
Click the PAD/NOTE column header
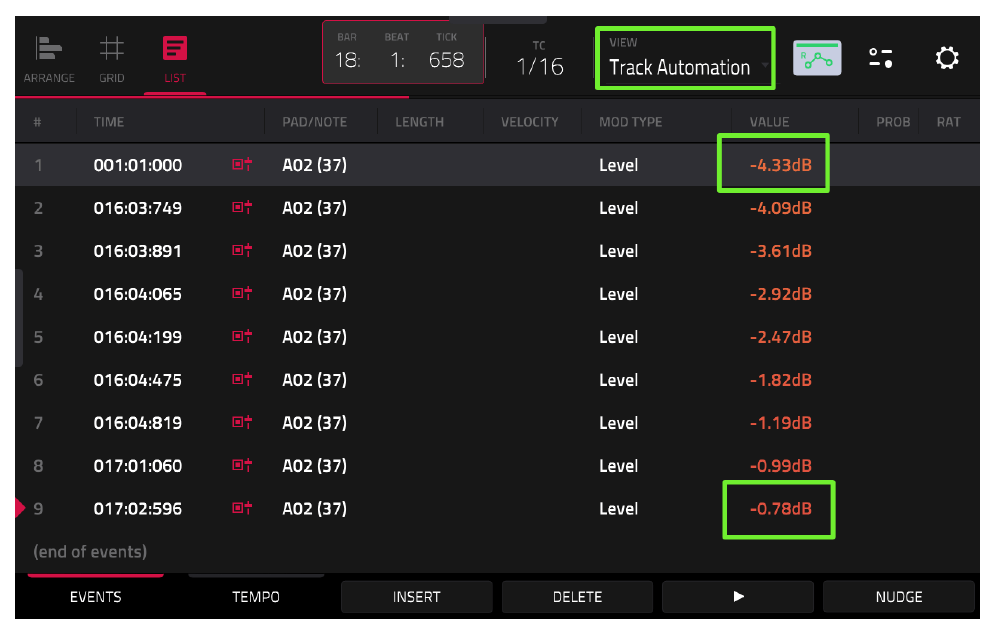coord(314,122)
